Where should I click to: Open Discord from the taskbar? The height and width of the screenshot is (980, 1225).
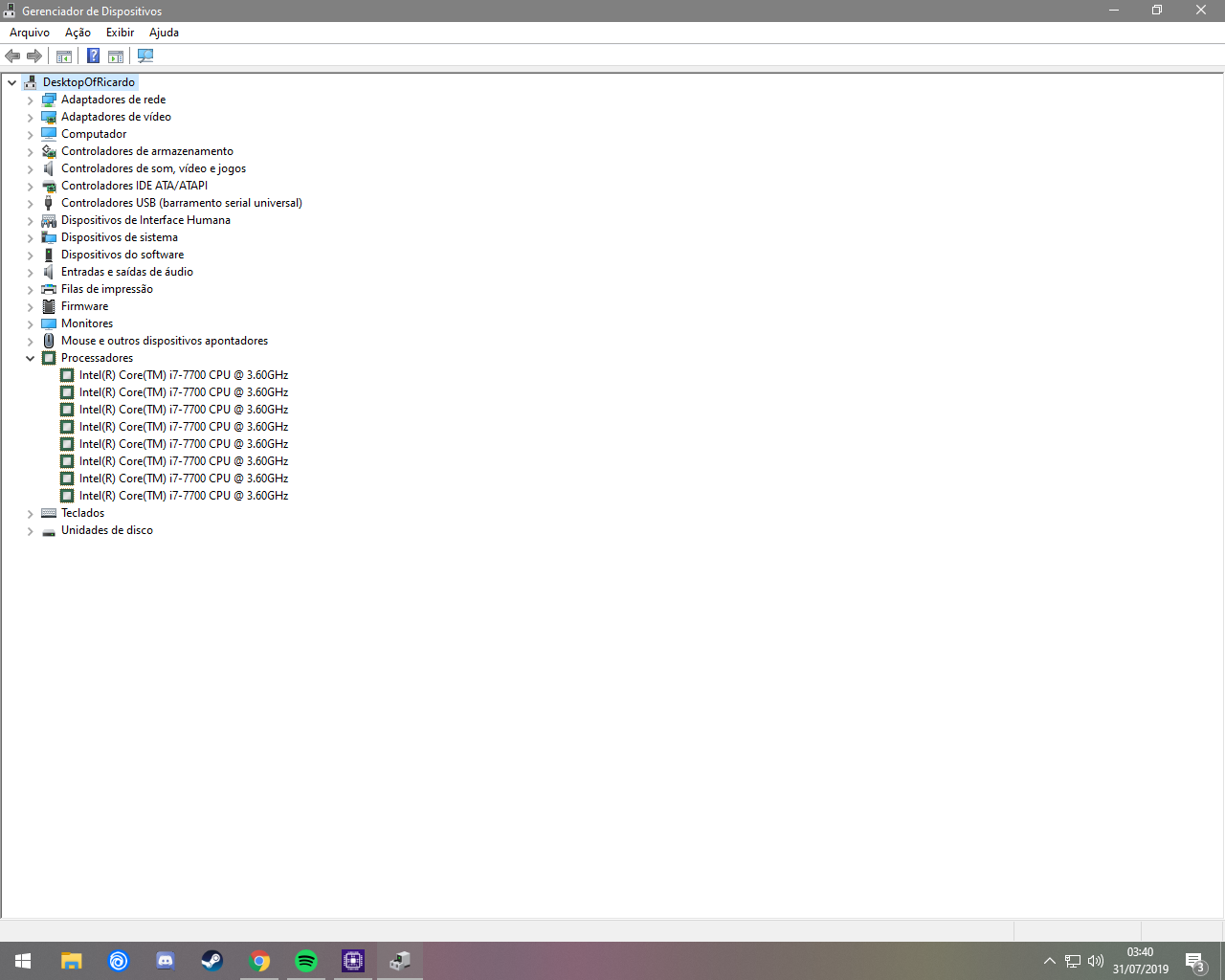click(166, 961)
